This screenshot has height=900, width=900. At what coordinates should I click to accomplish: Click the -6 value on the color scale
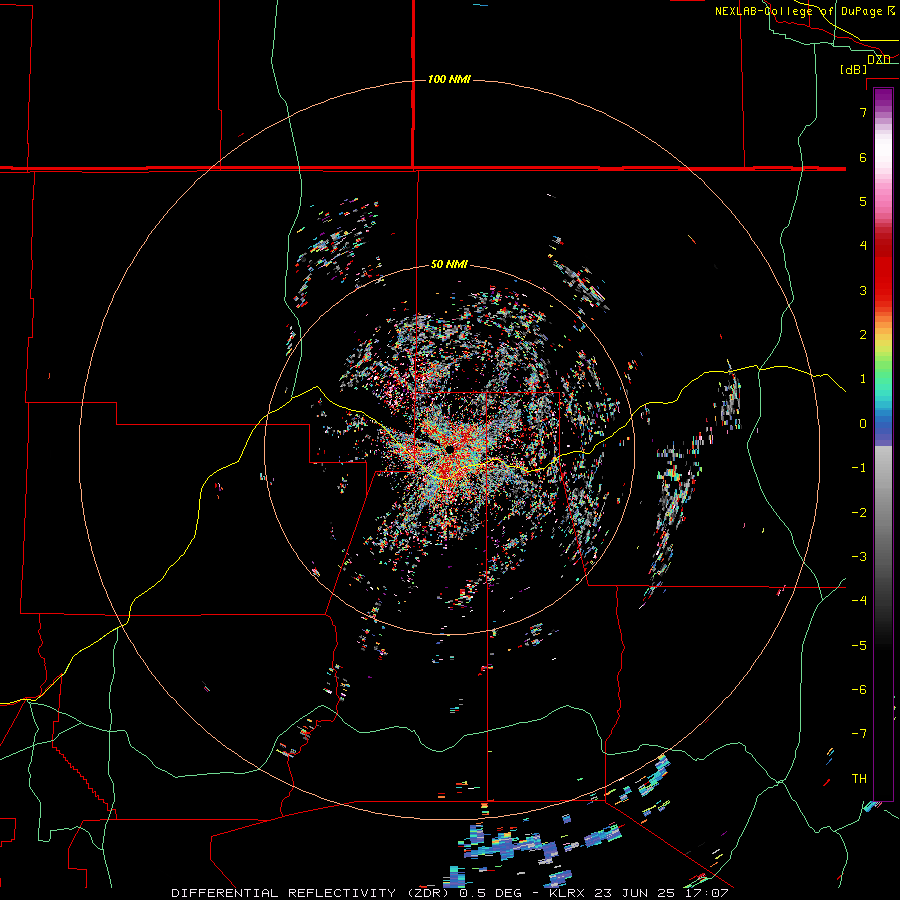pyautogui.click(x=859, y=690)
